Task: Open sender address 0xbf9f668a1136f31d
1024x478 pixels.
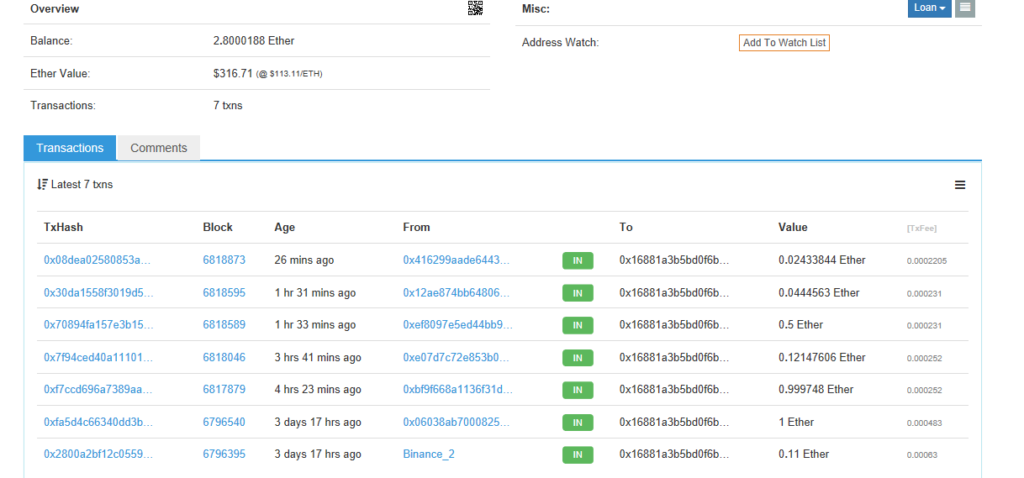Action: click(x=456, y=390)
